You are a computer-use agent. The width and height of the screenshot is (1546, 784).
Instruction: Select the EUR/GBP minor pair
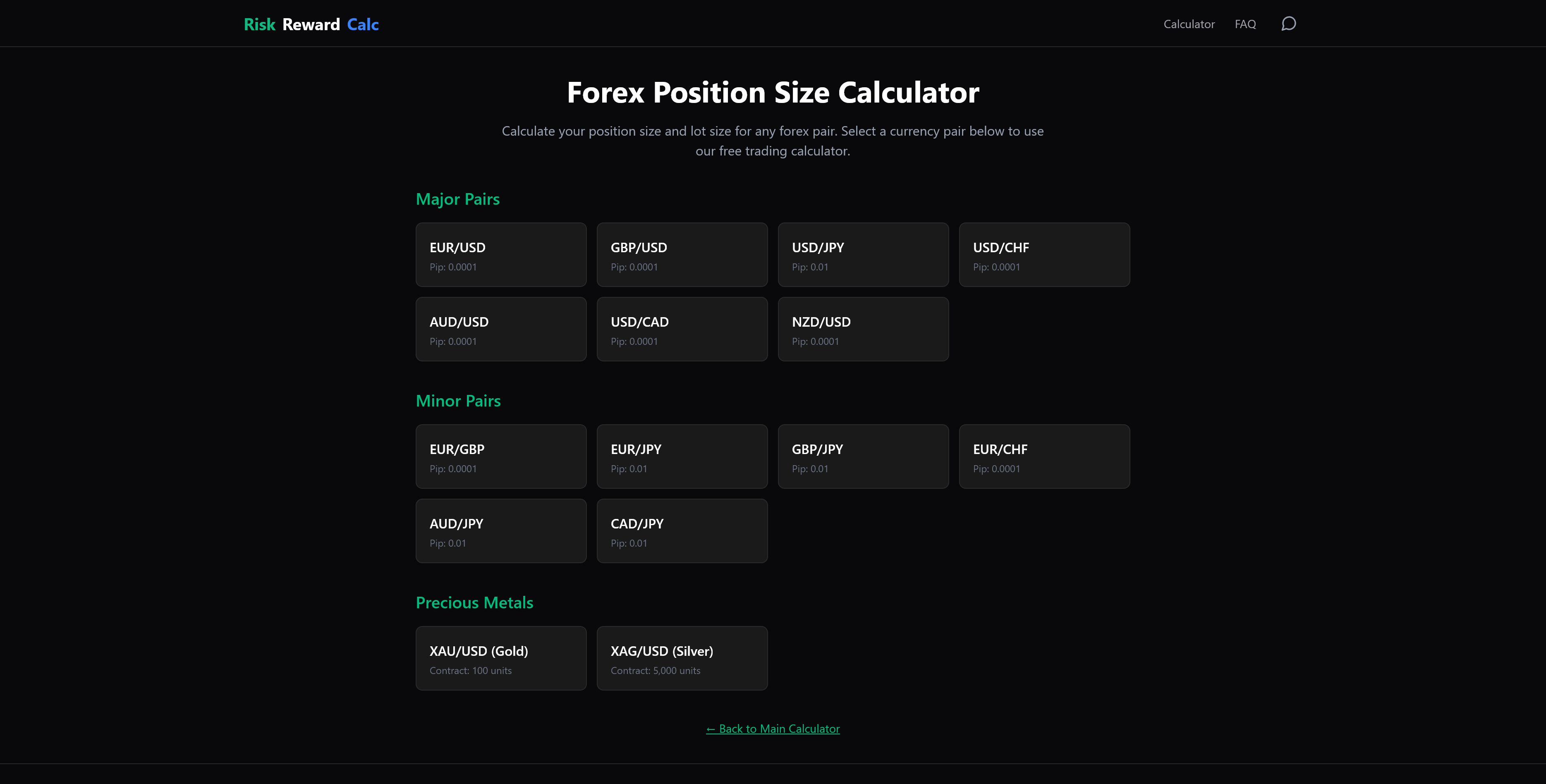pos(500,456)
